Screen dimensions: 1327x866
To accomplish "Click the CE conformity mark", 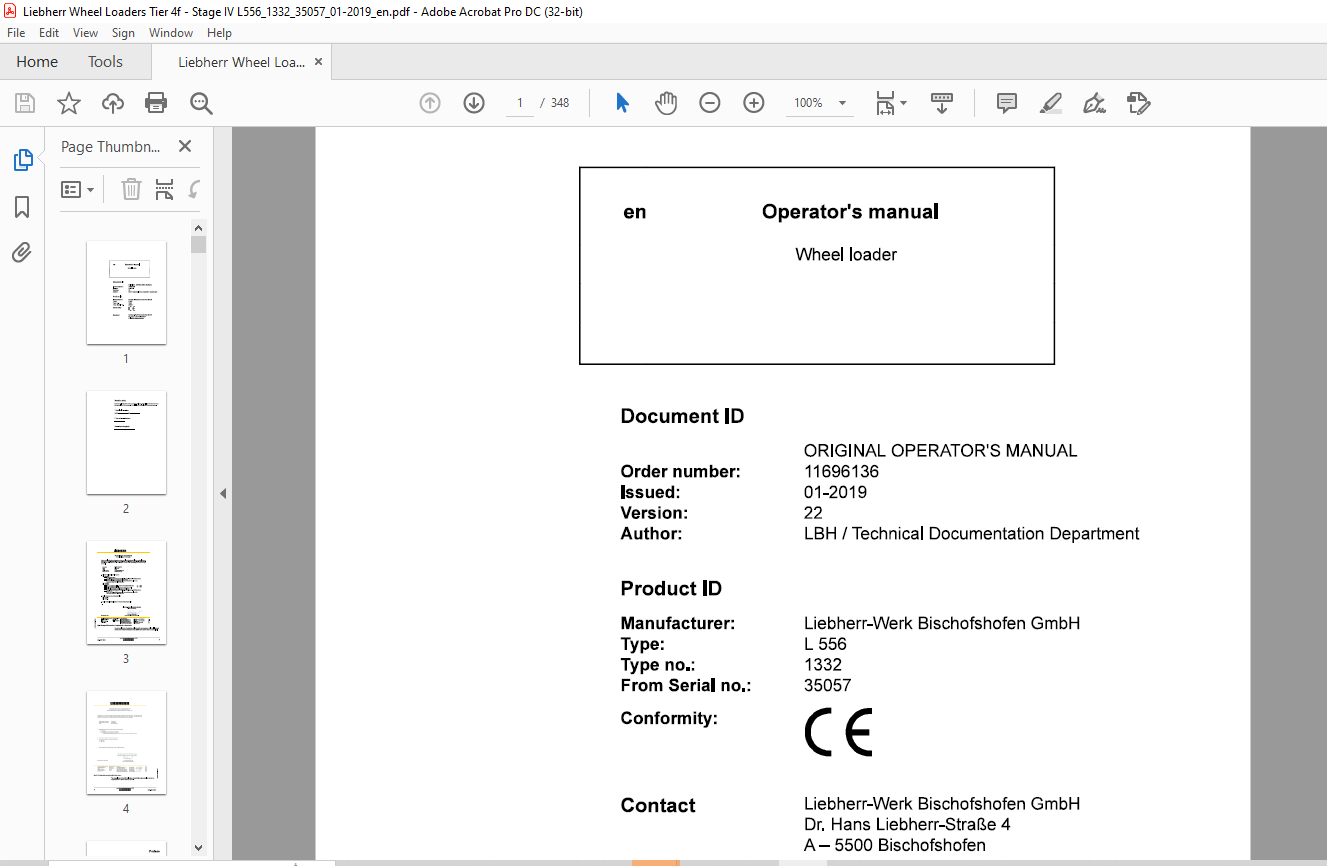I will 838,732.
